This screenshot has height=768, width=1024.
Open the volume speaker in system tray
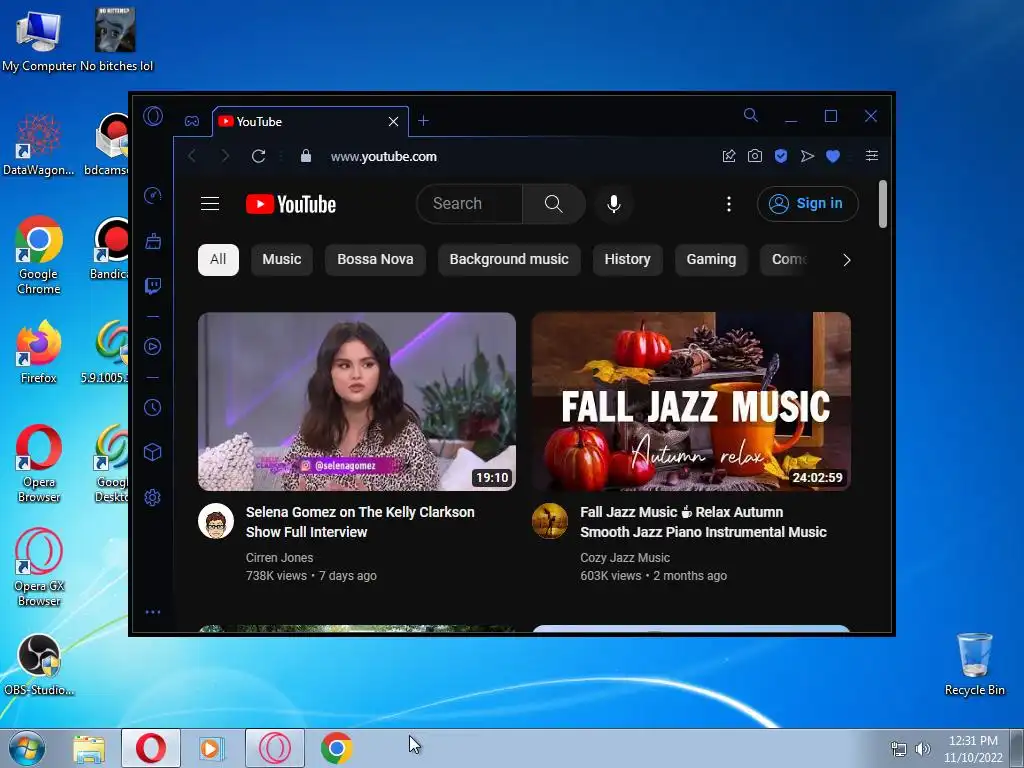coord(923,749)
